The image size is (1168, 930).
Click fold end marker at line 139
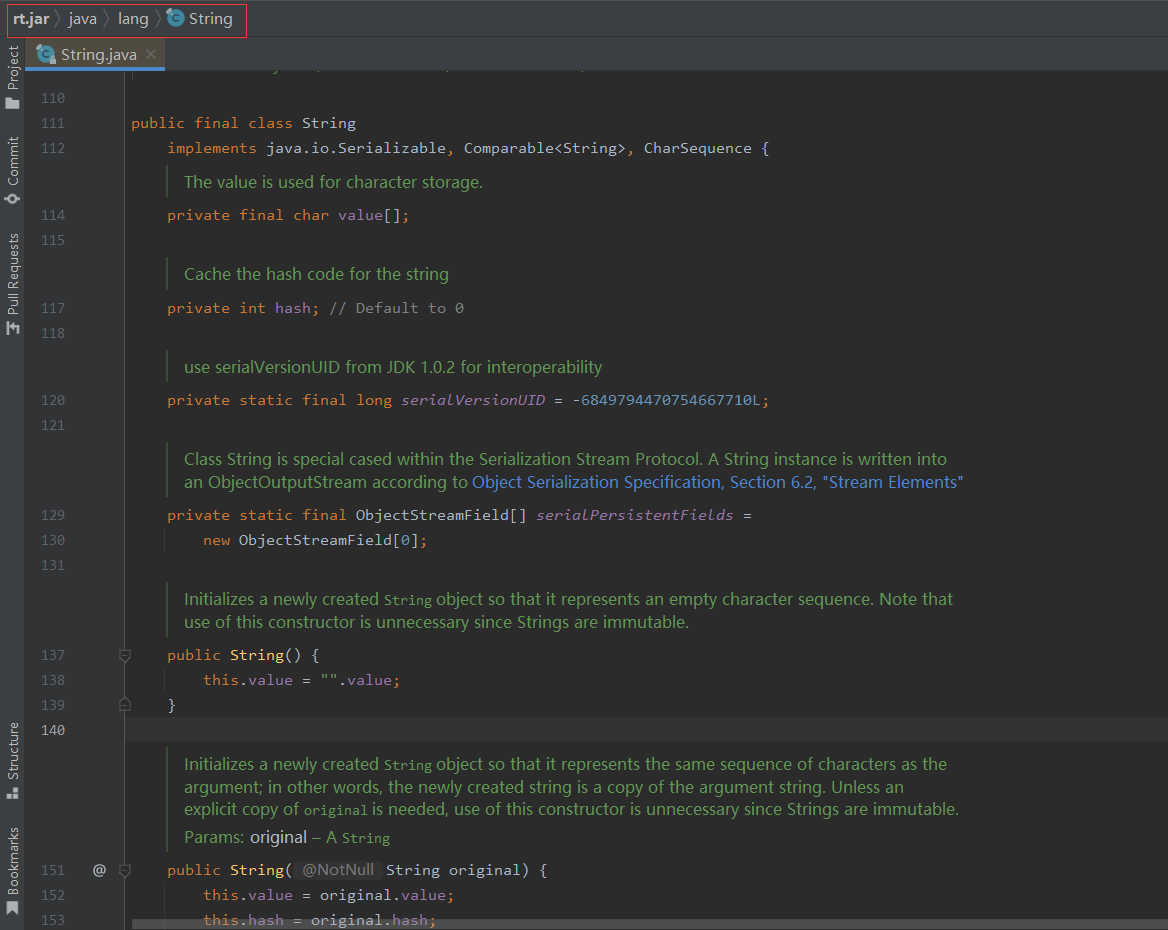[x=125, y=705]
